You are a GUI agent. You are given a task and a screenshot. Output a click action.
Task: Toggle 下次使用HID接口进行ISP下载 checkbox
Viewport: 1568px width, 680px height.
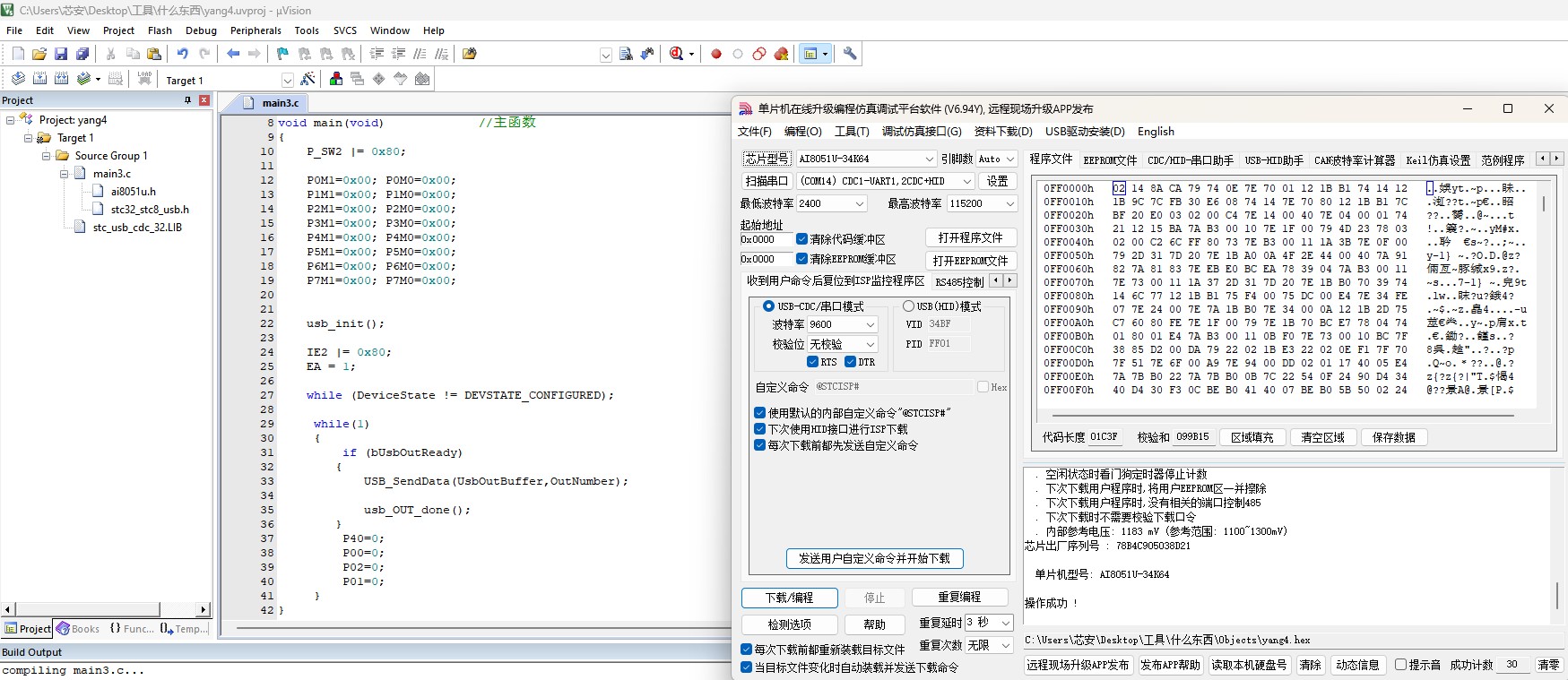pyautogui.click(x=759, y=429)
